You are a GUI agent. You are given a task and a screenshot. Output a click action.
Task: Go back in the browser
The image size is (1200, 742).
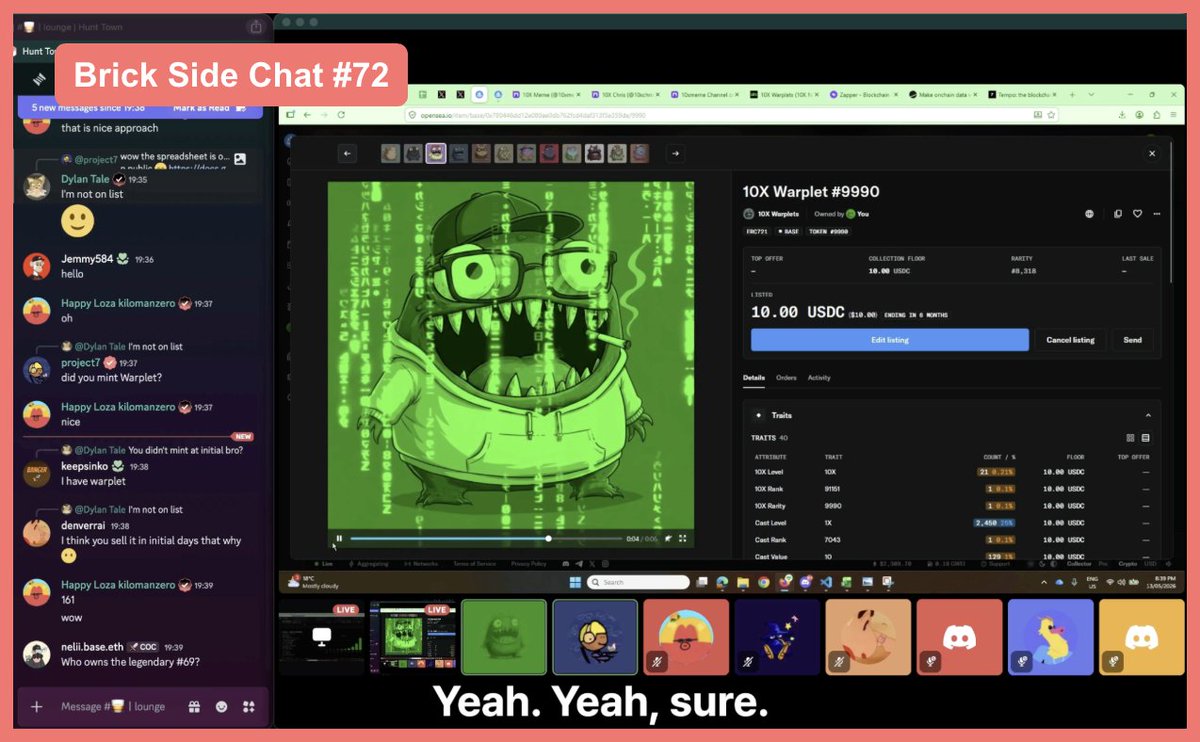308,115
